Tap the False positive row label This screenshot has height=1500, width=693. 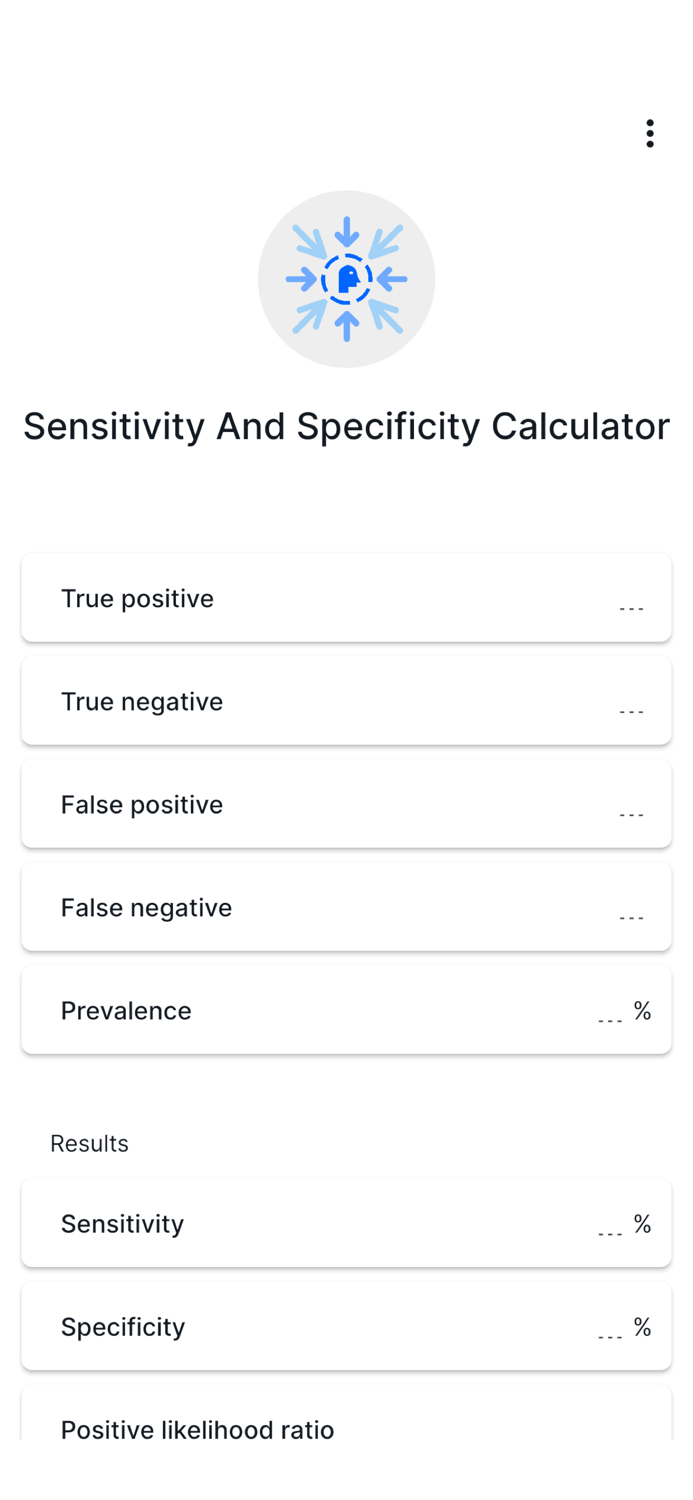(141, 803)
